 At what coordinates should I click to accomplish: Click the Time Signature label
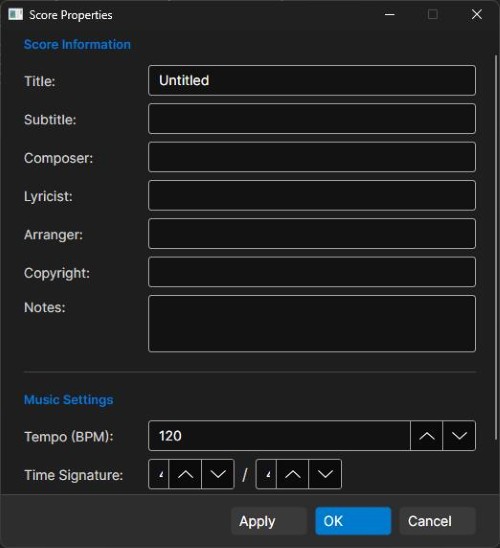[x=74, y=475]
